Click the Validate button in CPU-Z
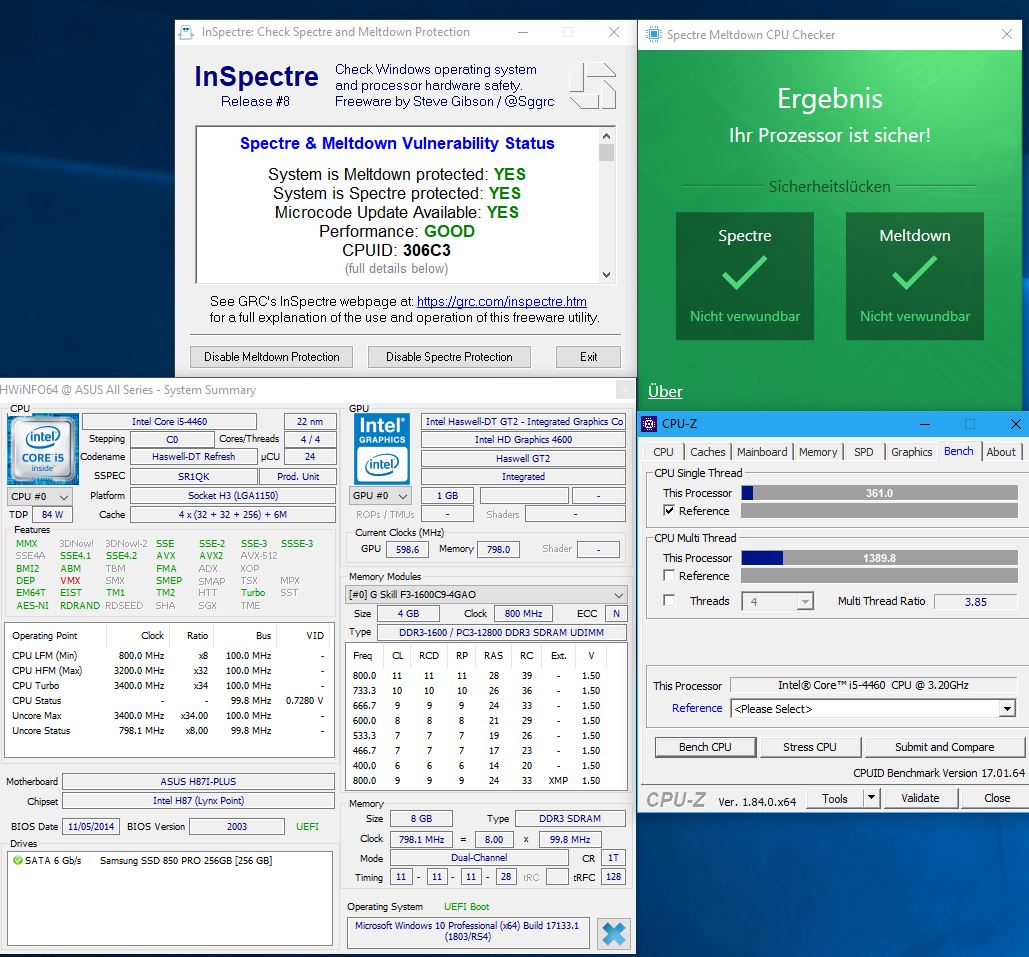This screenshot has width=1029, height=957. point(920,798)
